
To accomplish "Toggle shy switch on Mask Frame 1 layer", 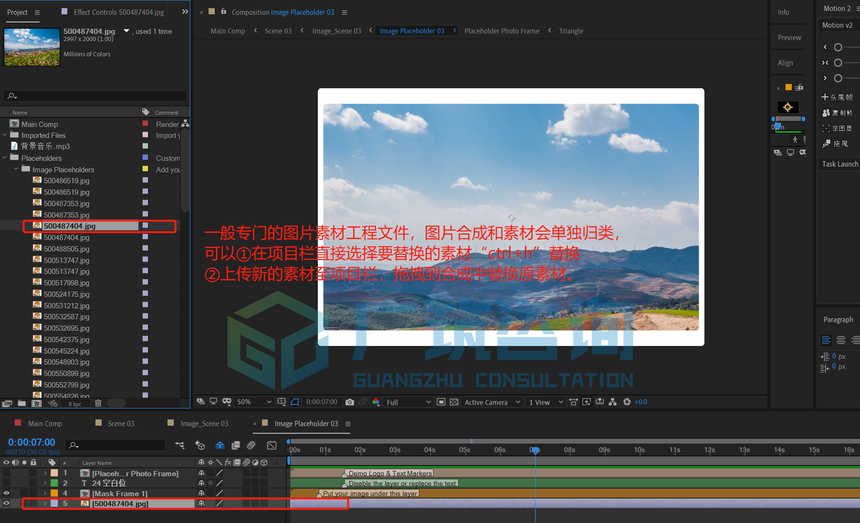I will pos(201,493).
